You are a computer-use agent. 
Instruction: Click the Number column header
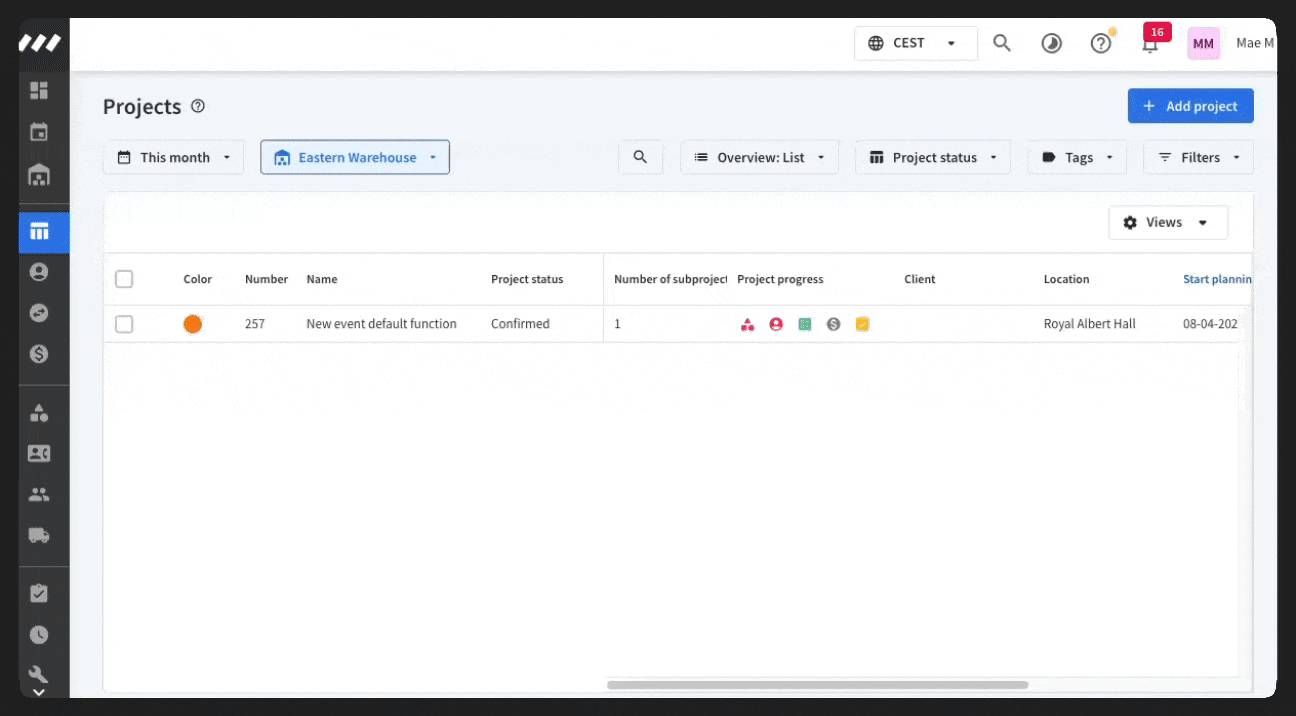coord(266,279)
